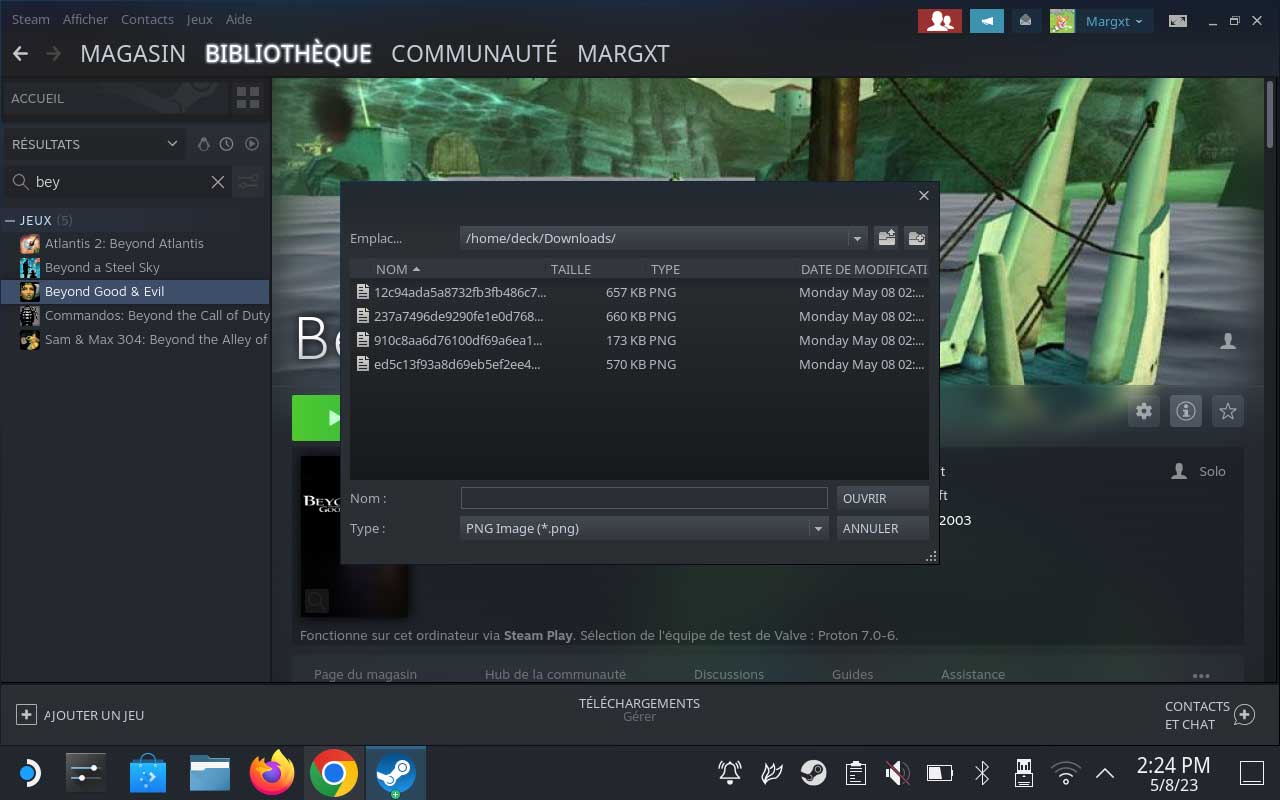Clear the 'bey' search text
This screenshot has width=1280, height=800.
pyautogui.click(x=217, y=182)
